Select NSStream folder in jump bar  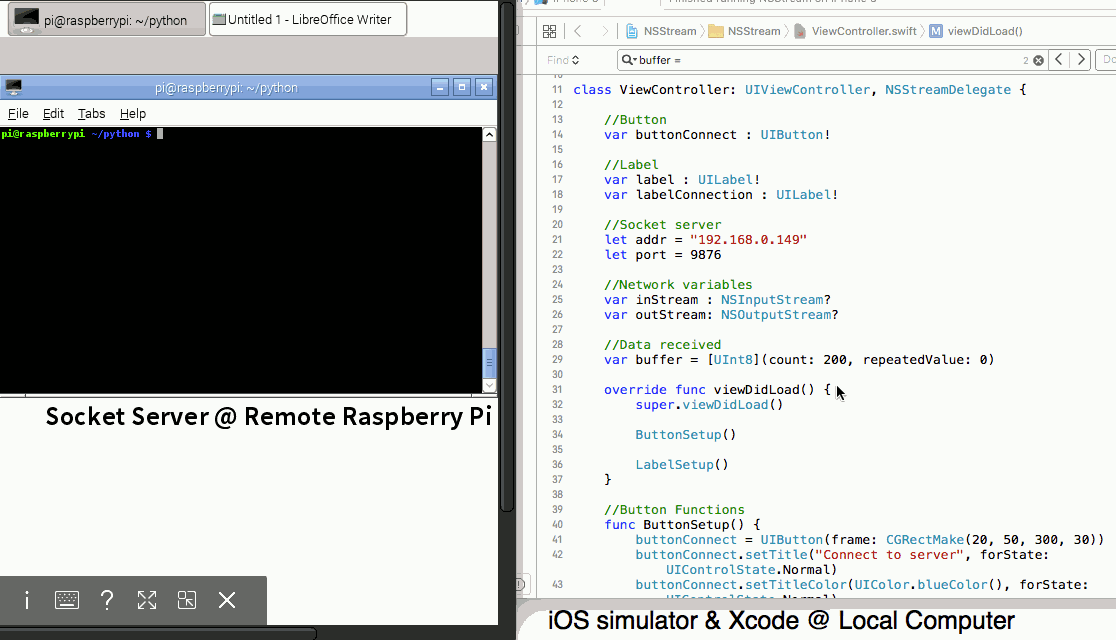coord(744,31)
